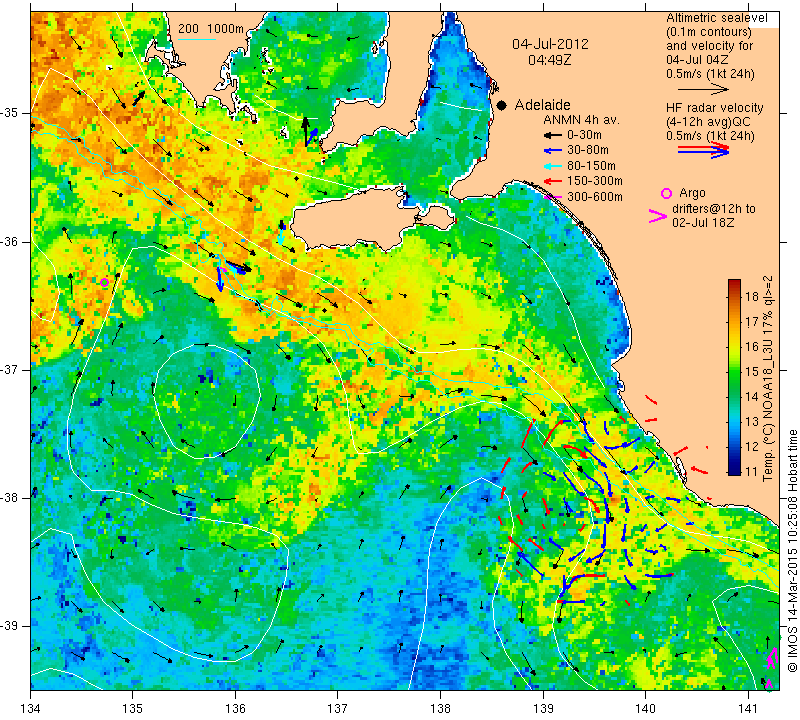Click the dark red top of temperature colorbar
The width and height of the screenshot is (800, 720).
(x=734, y=283)
